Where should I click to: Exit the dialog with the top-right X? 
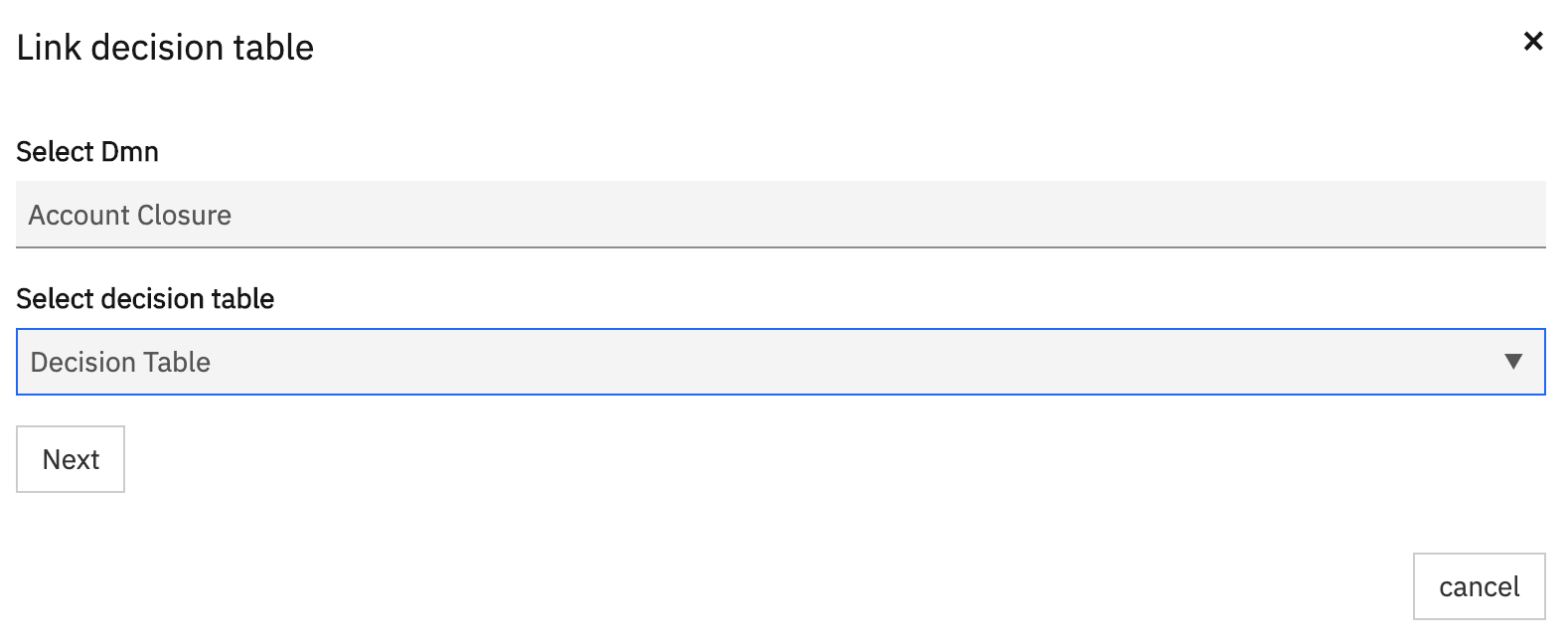[1533, 42]
